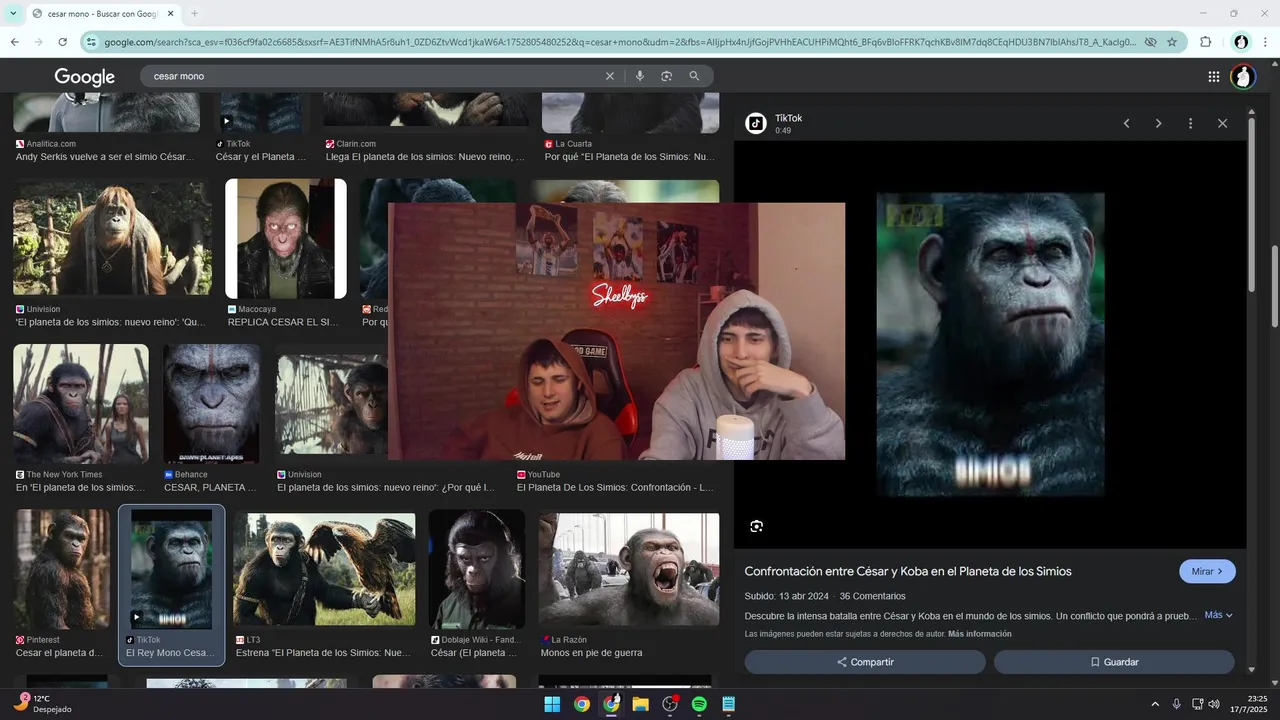Open the weather widget showing 12°C
This screenshot has height=720, width=1280.
(x=42, y=703)
